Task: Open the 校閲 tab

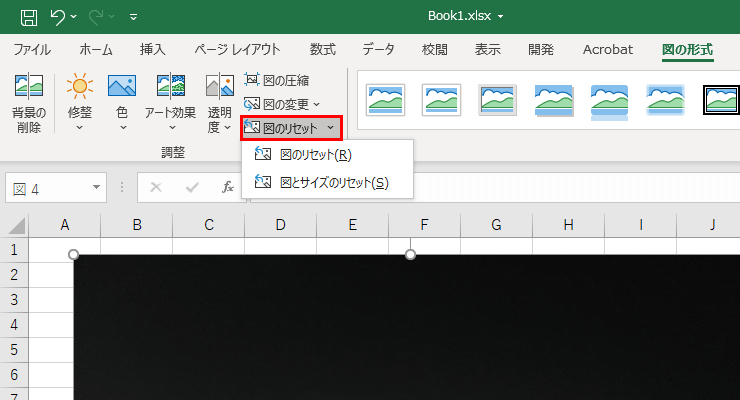Action: (x=434, y=50)
